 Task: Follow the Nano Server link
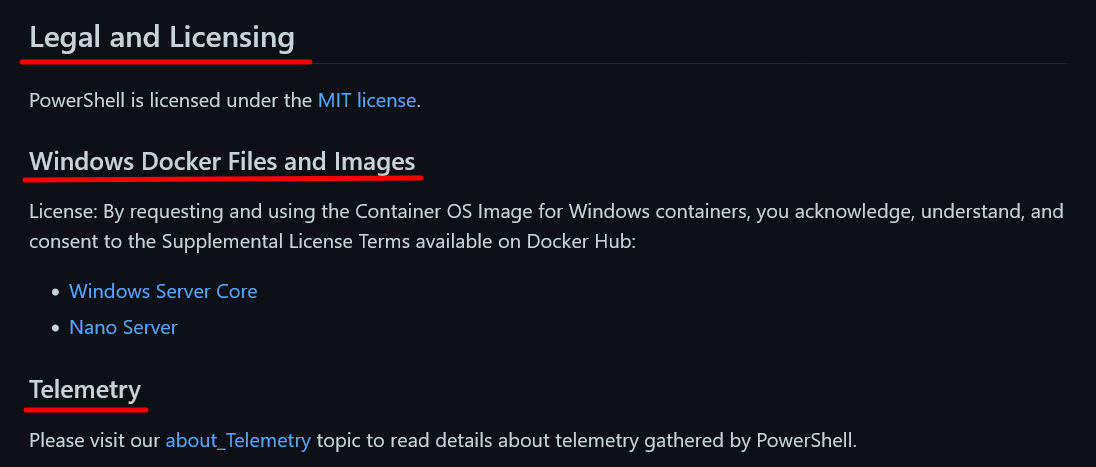click(123, 327)
